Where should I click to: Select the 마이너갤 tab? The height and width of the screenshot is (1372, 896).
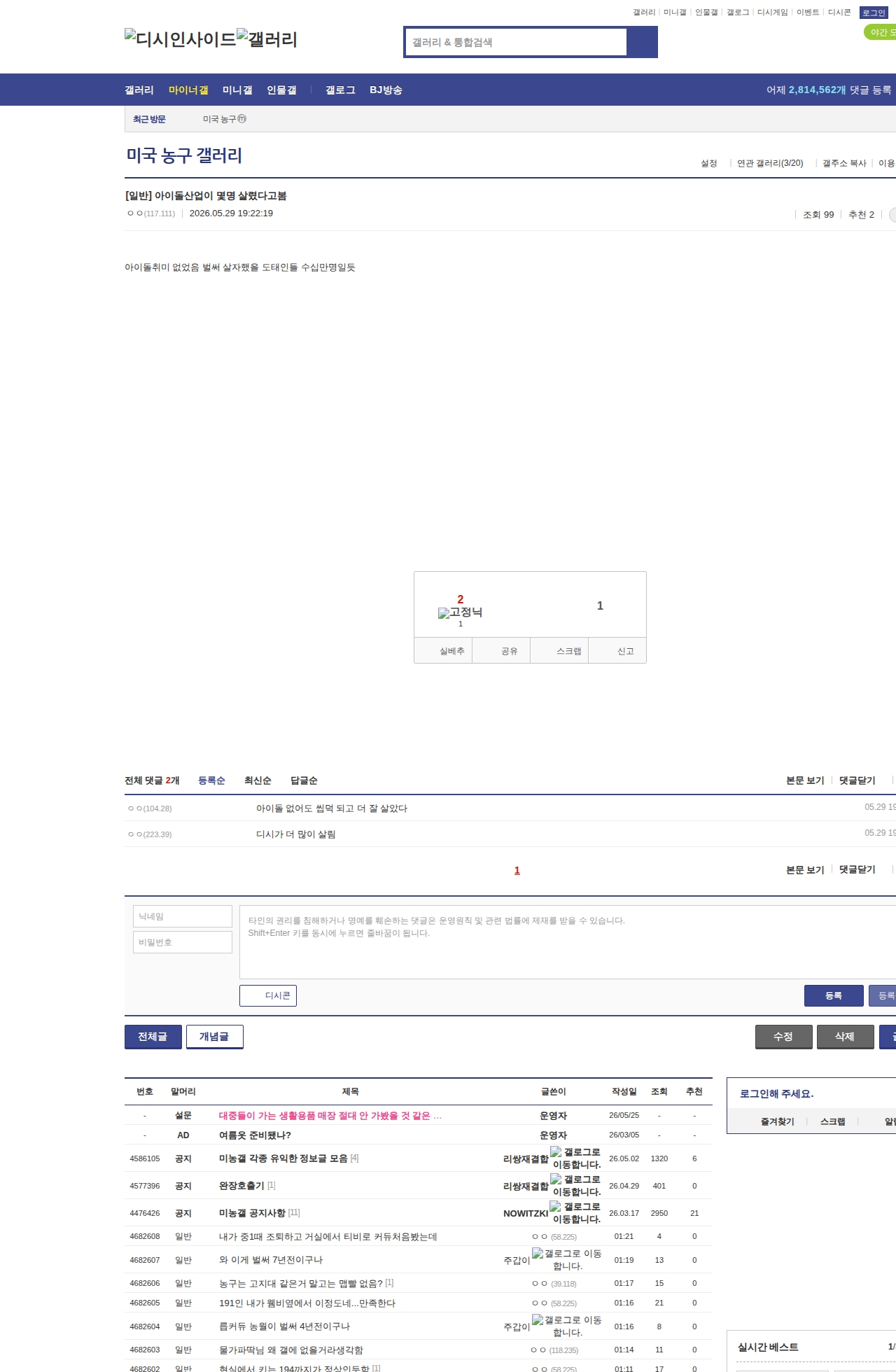[x=188, y=90]
